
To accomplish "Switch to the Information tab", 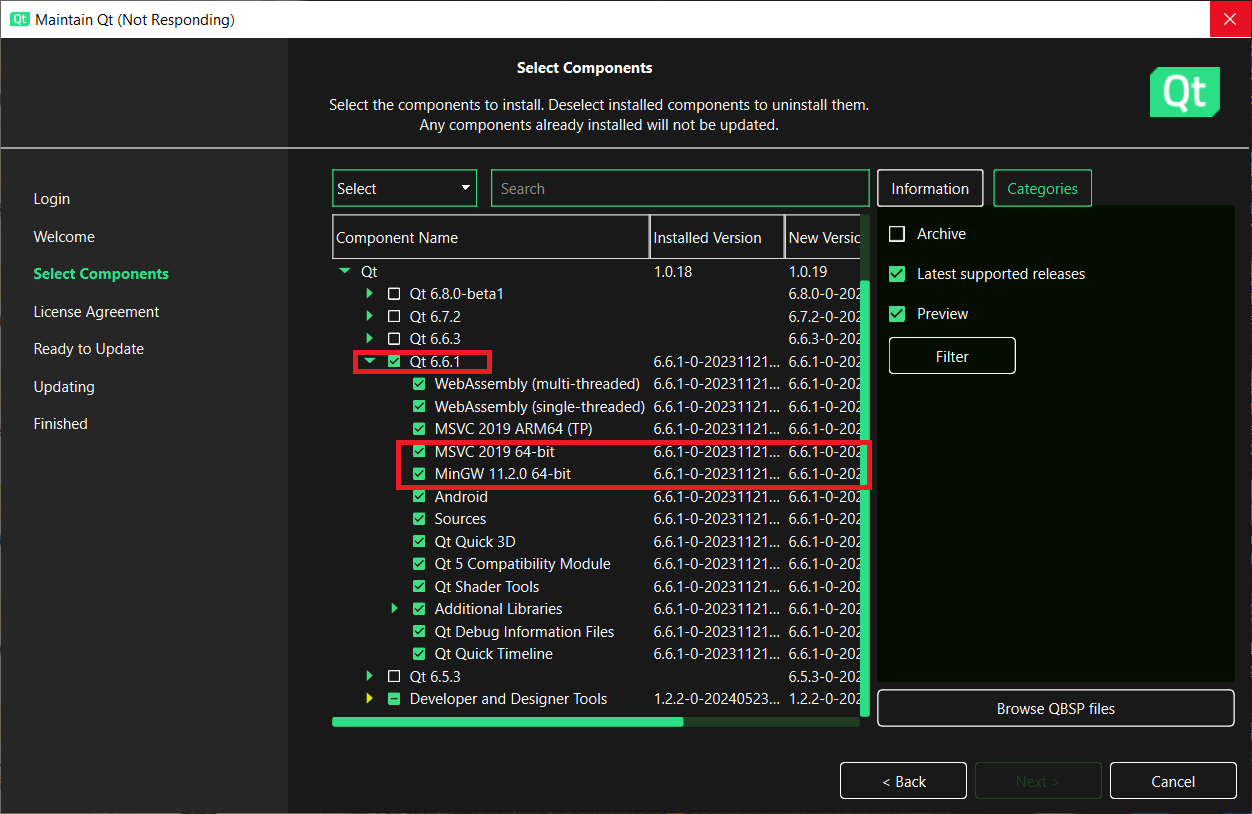I will (930, 188).
